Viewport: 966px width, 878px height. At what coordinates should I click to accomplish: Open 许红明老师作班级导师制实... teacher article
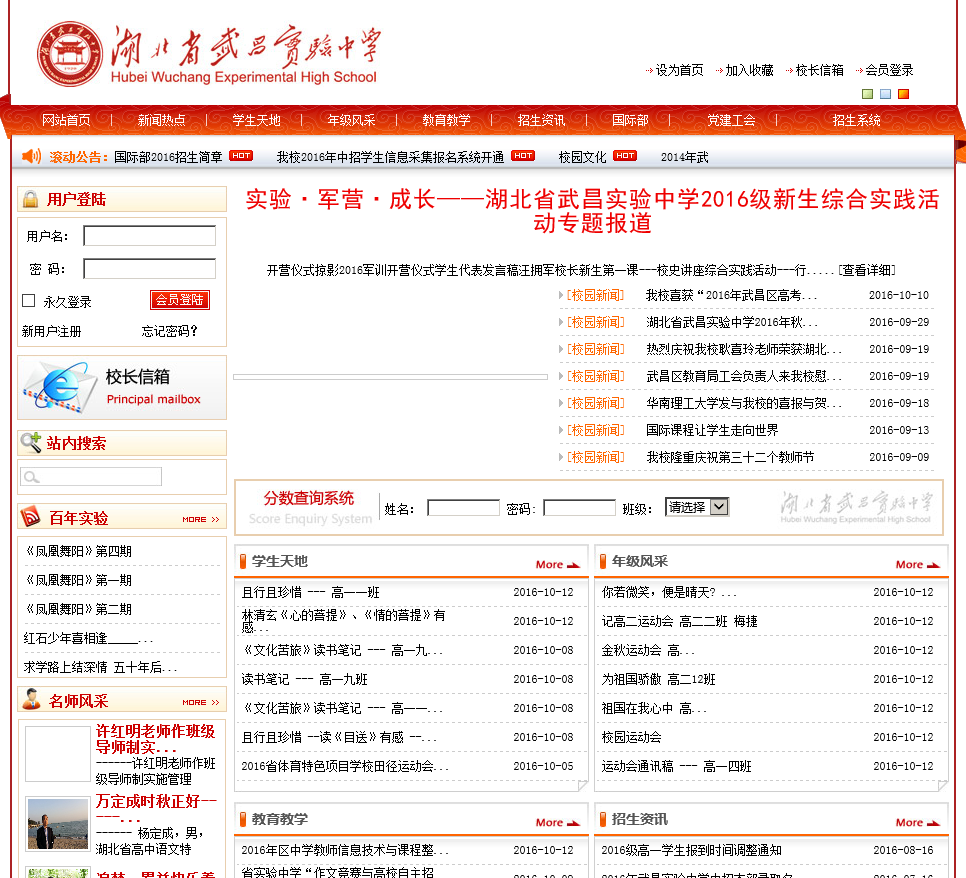(155, 739)
